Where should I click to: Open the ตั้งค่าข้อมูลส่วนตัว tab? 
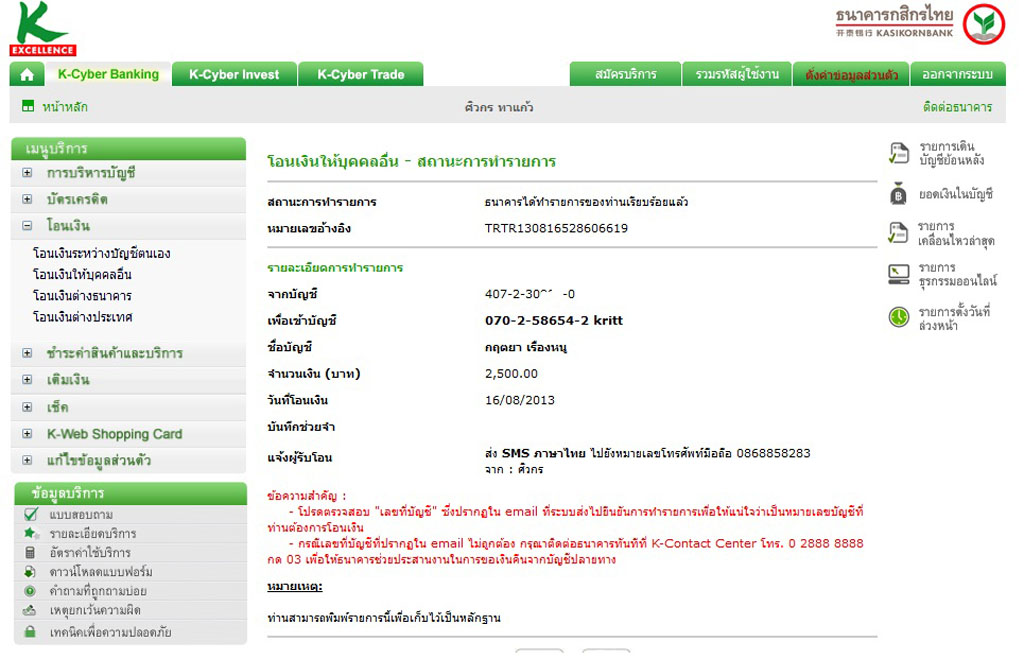click(x=851, y=74)
